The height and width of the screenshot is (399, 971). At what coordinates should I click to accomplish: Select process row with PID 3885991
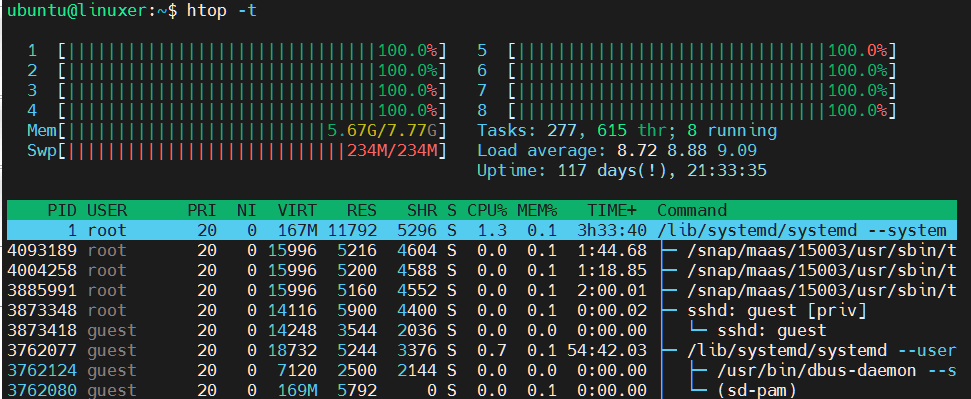point(482,291)
